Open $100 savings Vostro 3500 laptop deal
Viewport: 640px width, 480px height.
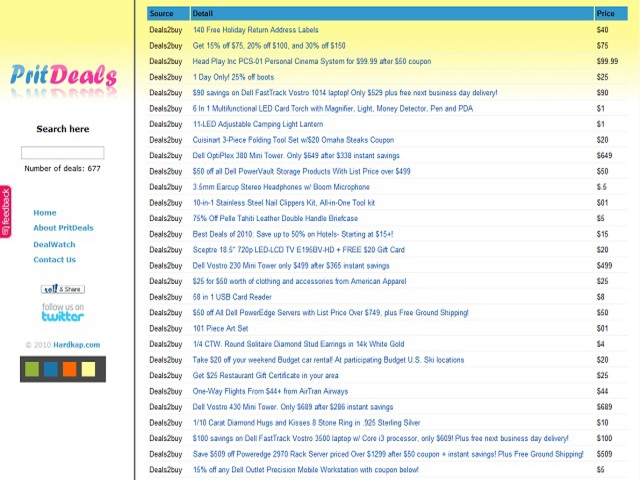coord(380,438)
